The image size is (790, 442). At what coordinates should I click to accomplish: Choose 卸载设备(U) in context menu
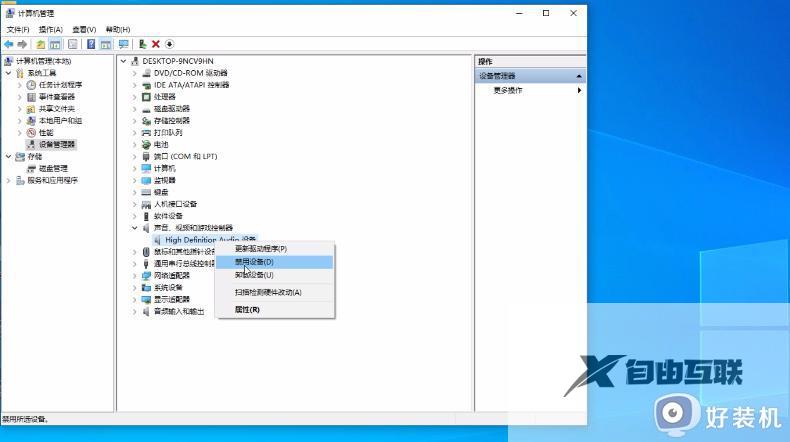click(275, 275)
